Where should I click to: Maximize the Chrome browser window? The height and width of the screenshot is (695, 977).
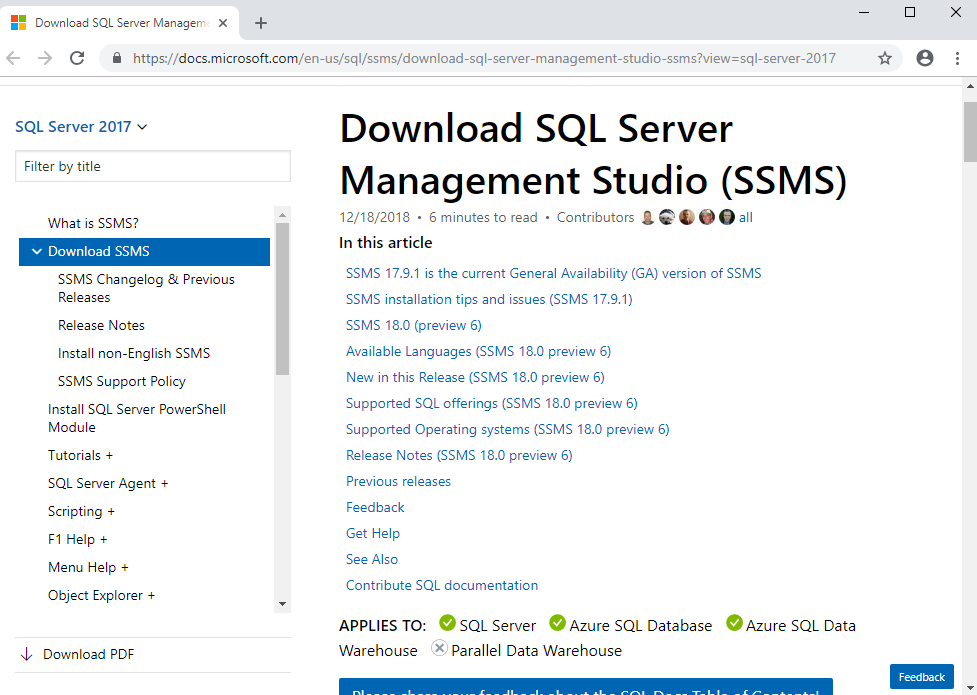pyautogui.click(x=910, y=12)
